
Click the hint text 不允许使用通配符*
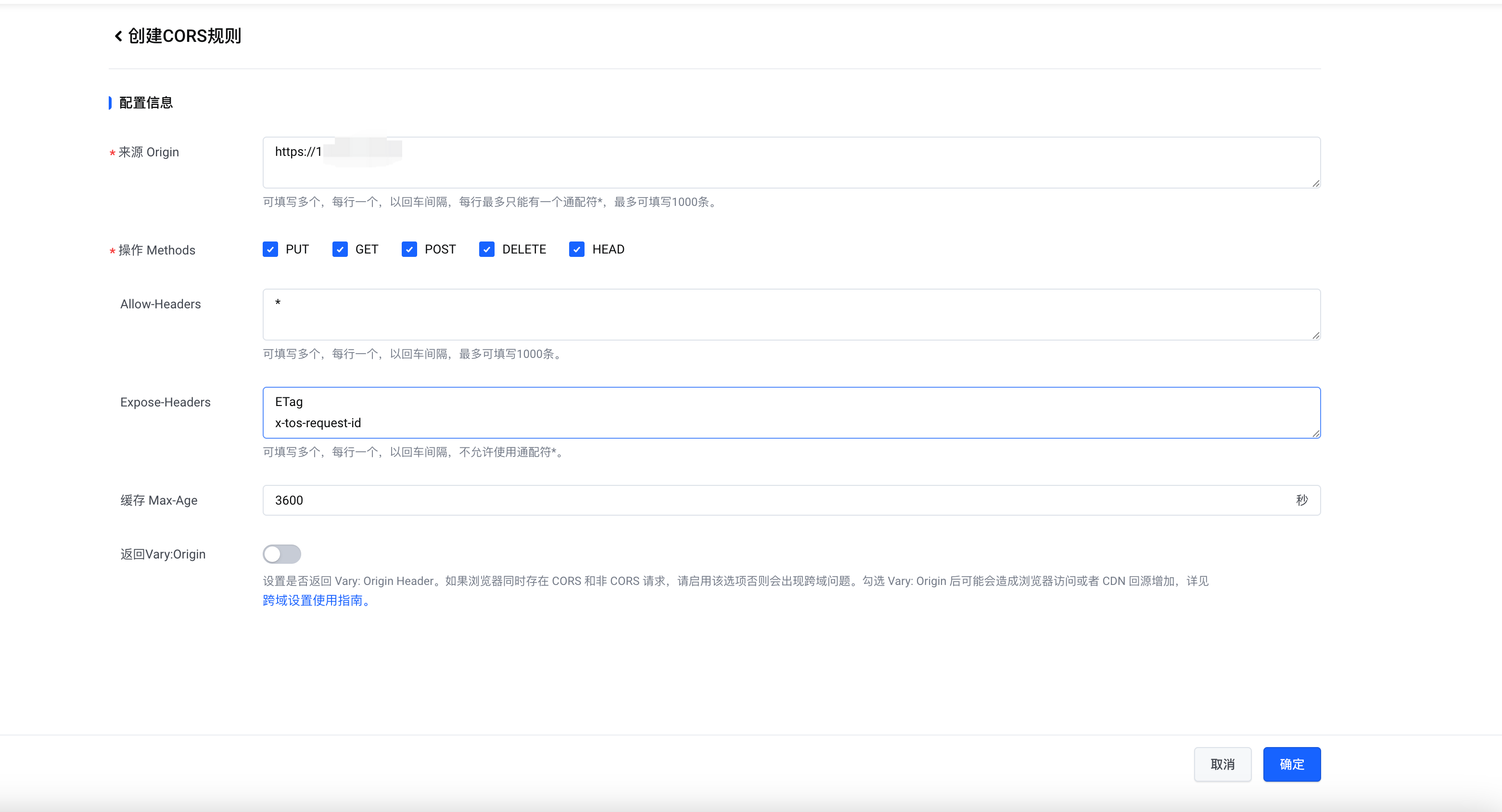tap(511, 452)
